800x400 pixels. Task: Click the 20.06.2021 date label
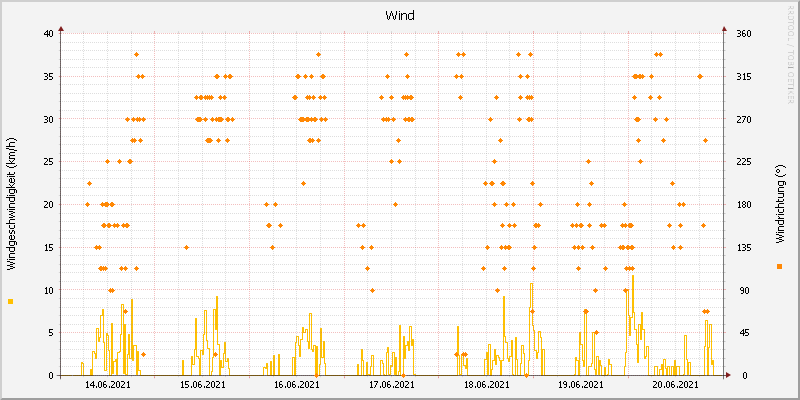676,385
